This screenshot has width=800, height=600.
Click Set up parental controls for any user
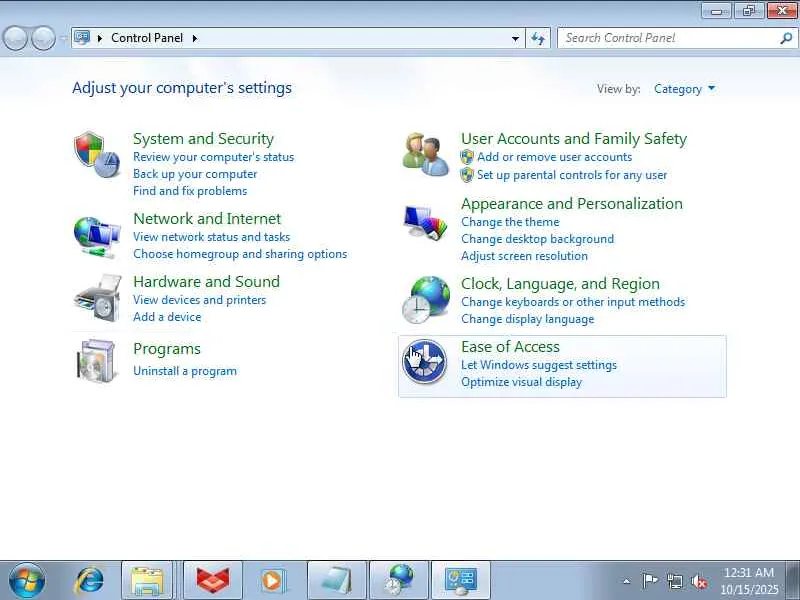[572, 175]
